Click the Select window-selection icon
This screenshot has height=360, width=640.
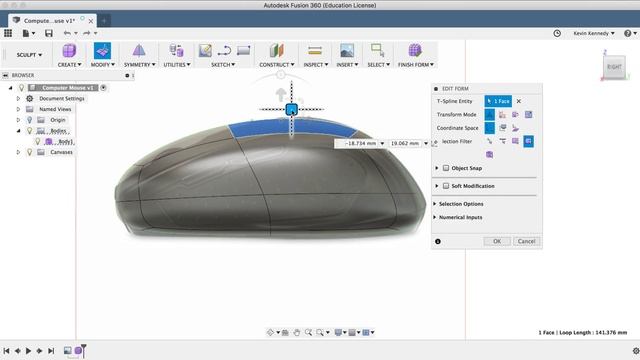pos(377,51)
